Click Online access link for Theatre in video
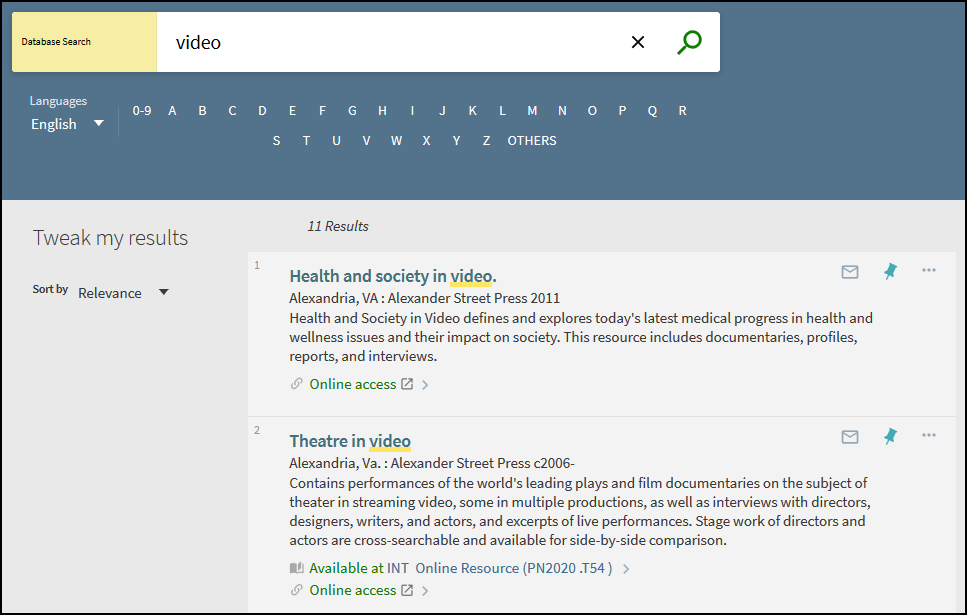The width and height of the screenshot is (967, 615). 352,590
